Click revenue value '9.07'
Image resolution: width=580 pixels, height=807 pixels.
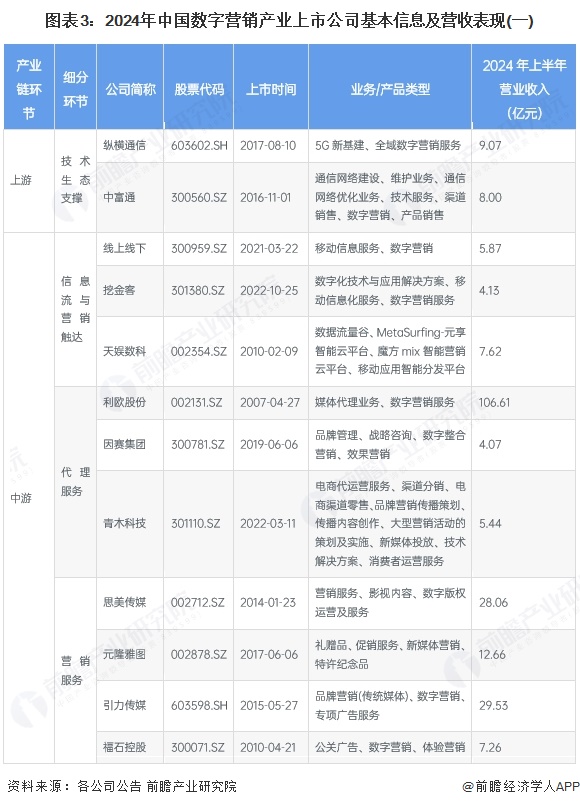[x=490, y=146]
